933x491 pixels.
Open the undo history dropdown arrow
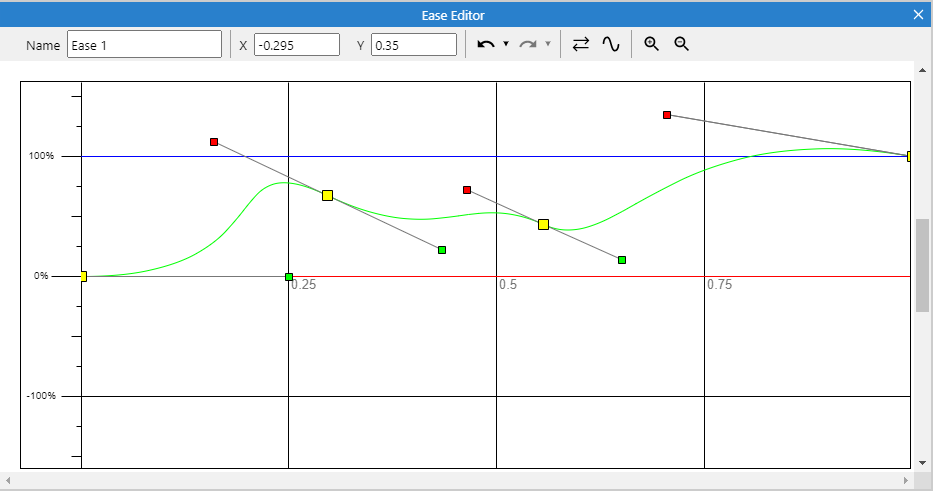[506, 44]
